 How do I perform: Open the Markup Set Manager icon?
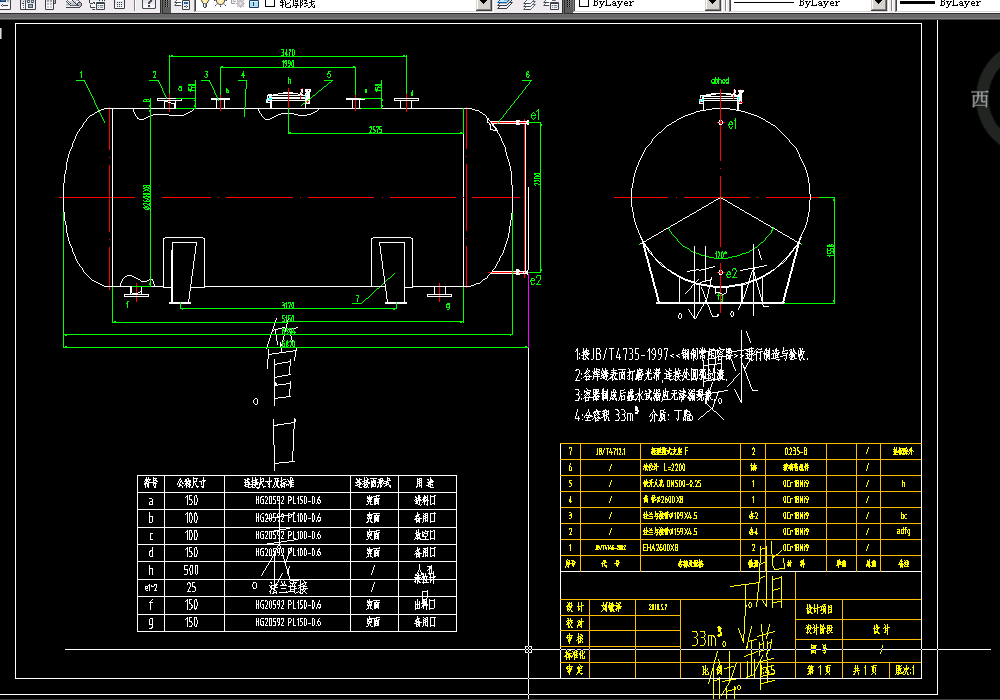98,4
